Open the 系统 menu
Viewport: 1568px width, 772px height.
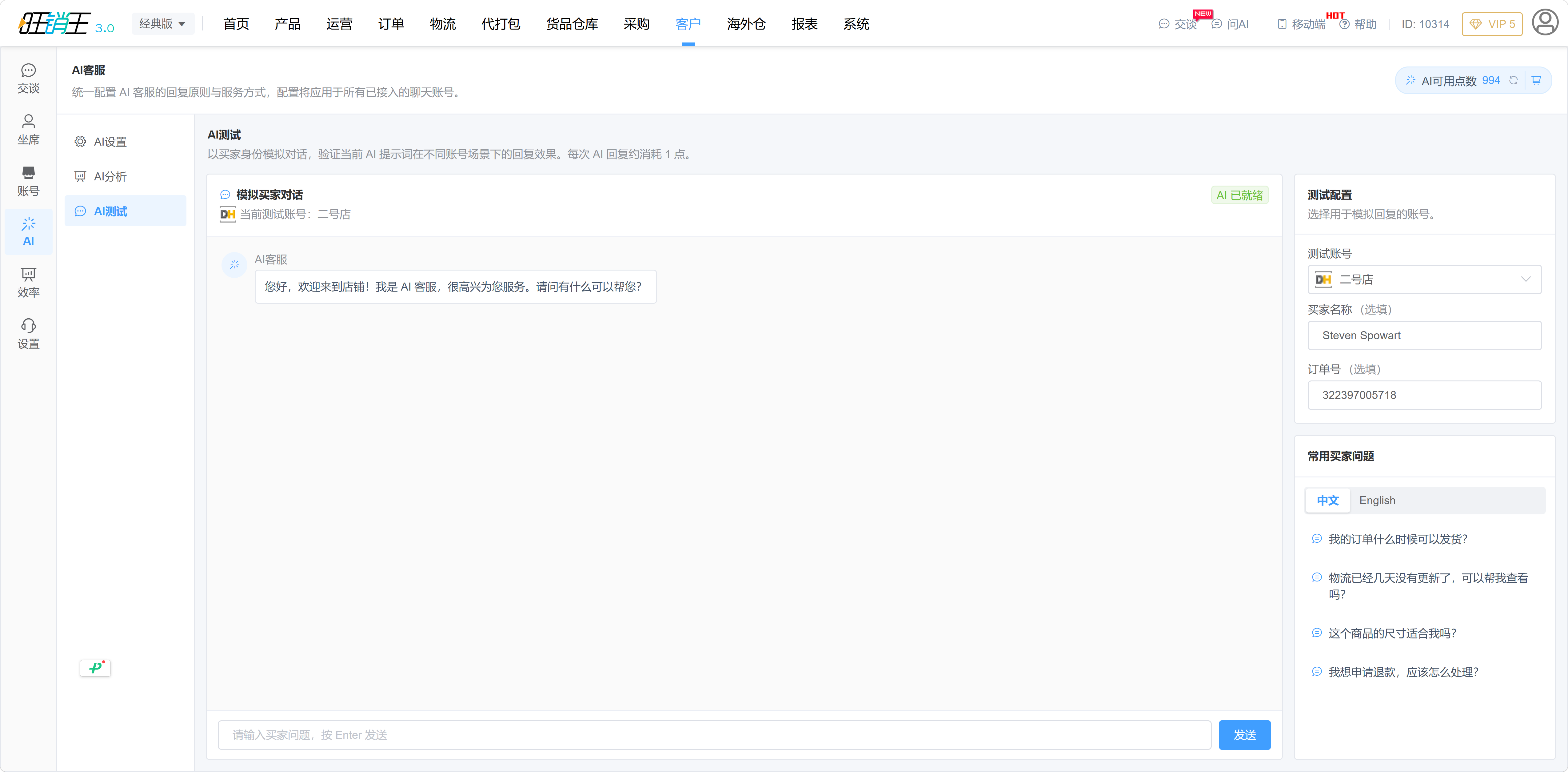pos(856,24)
